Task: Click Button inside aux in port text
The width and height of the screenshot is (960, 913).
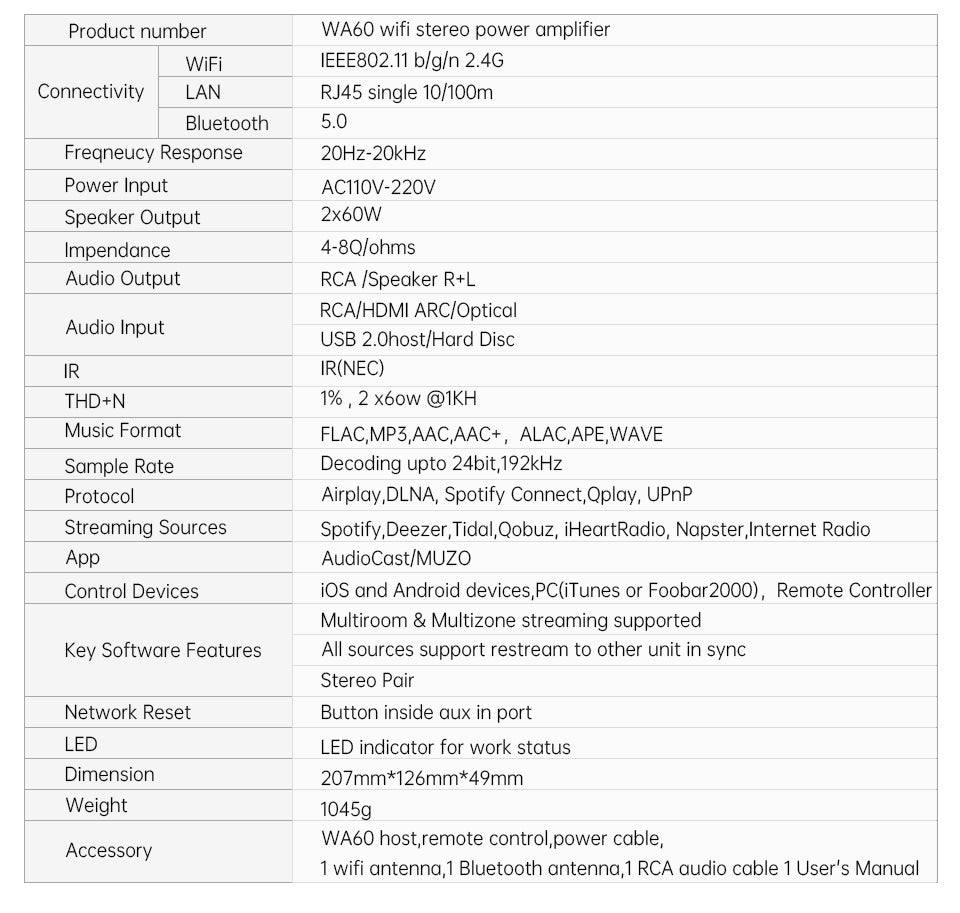Action: [426, 713]
